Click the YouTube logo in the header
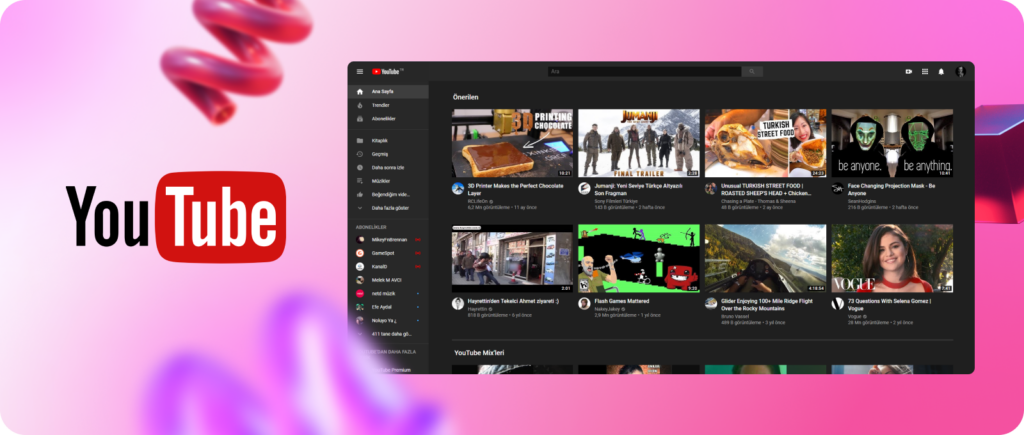This screenshot has height=435, width=1024. pyautogui.click(x=388, y=71)
